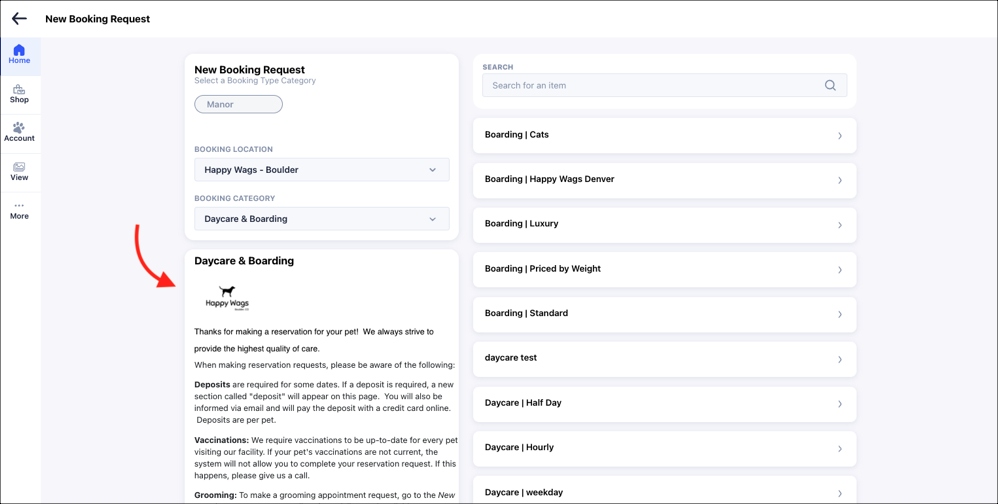Click the Daycare & Boarding heading

244,261
